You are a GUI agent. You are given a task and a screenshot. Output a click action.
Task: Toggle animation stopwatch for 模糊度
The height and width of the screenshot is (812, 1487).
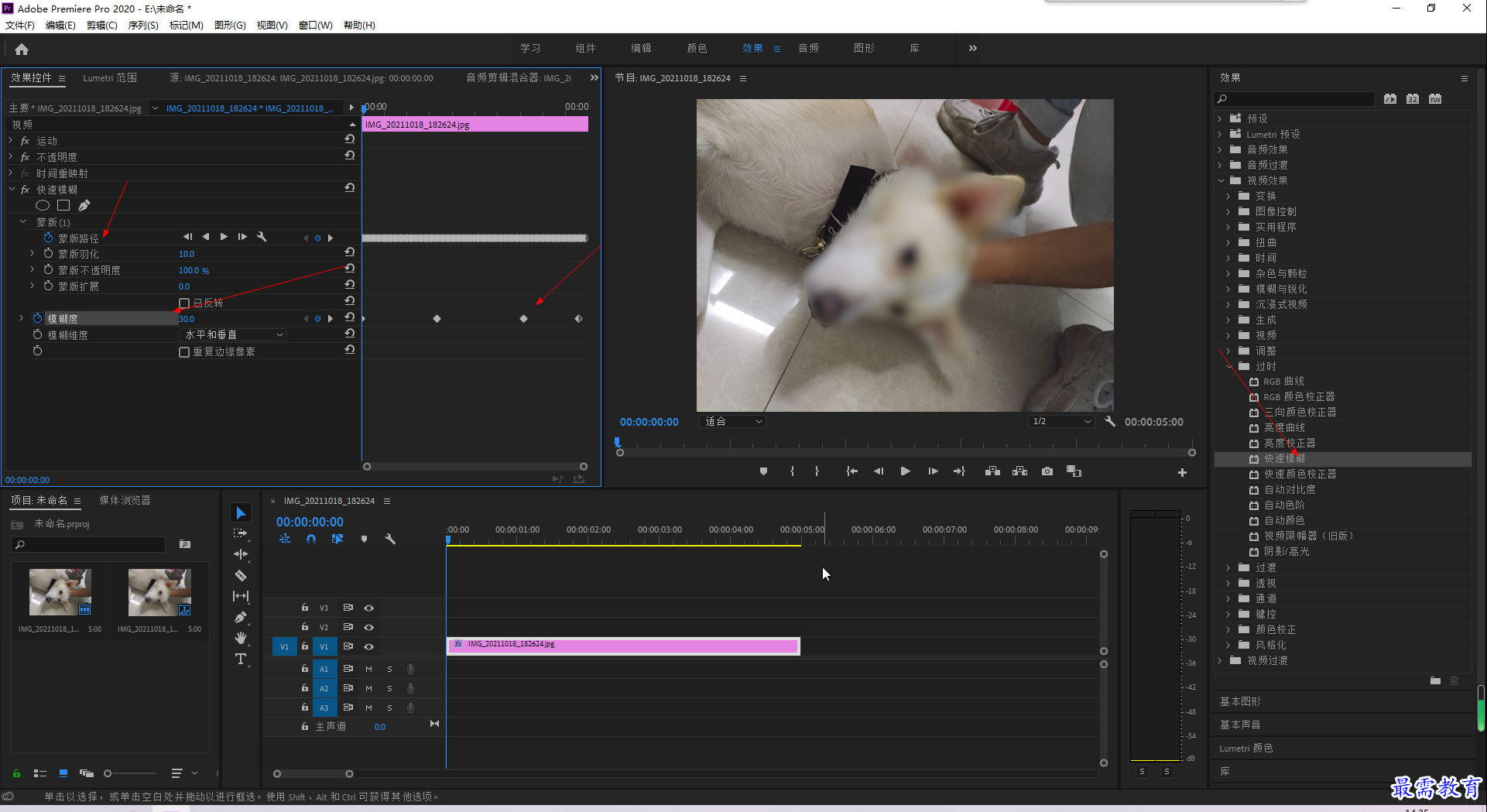click(37, 318)
